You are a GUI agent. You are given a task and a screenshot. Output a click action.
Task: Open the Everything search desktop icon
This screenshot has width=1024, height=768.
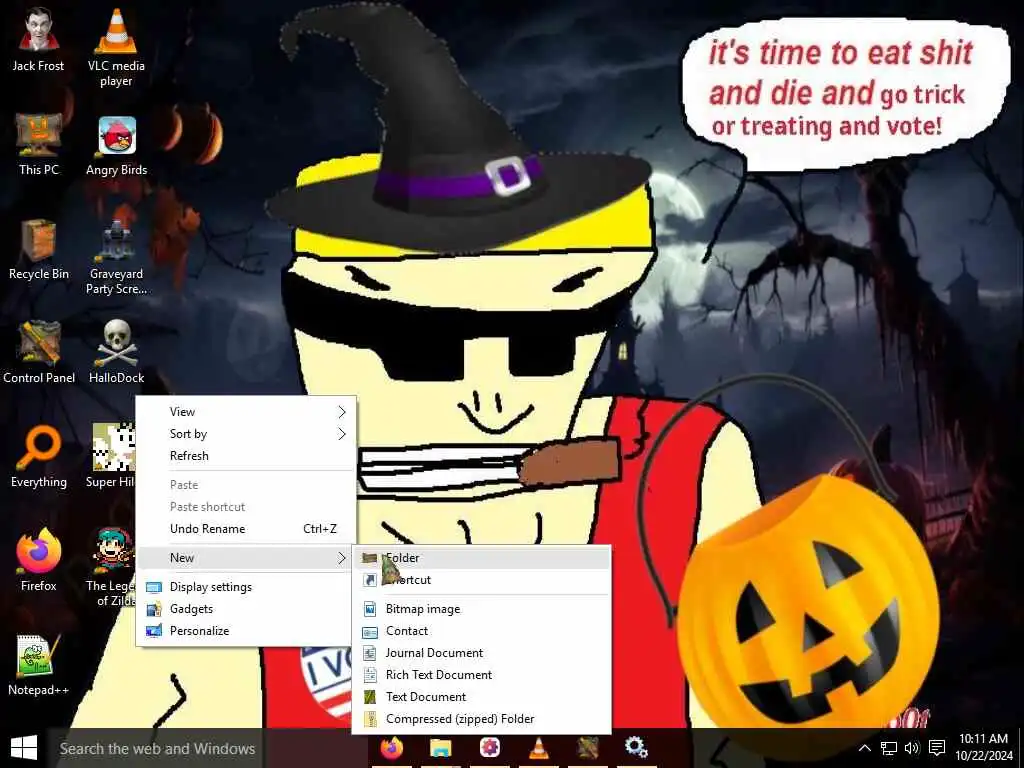[x=39, y=456]
